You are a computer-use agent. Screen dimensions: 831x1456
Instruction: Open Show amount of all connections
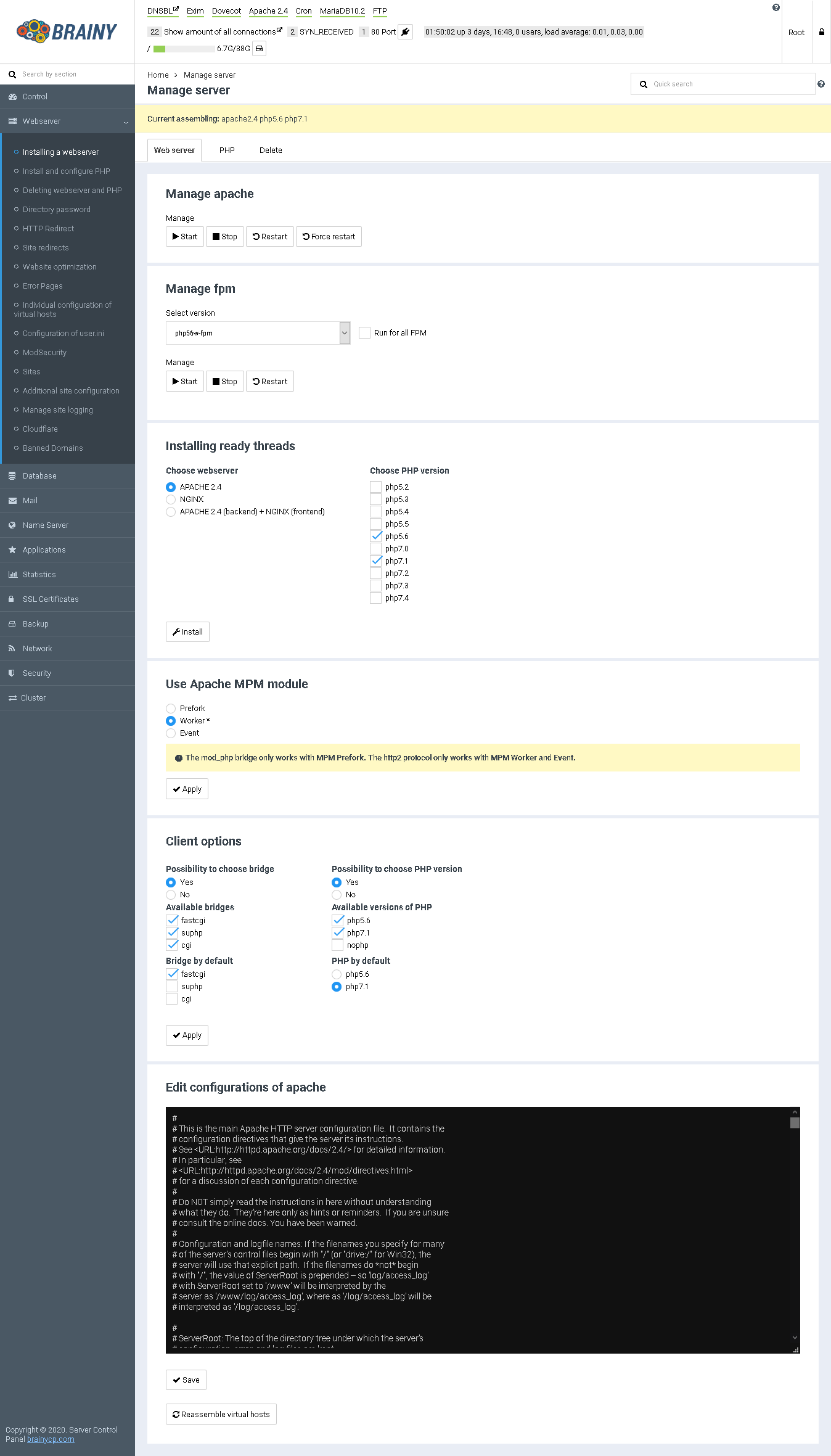tap(223, 32)
